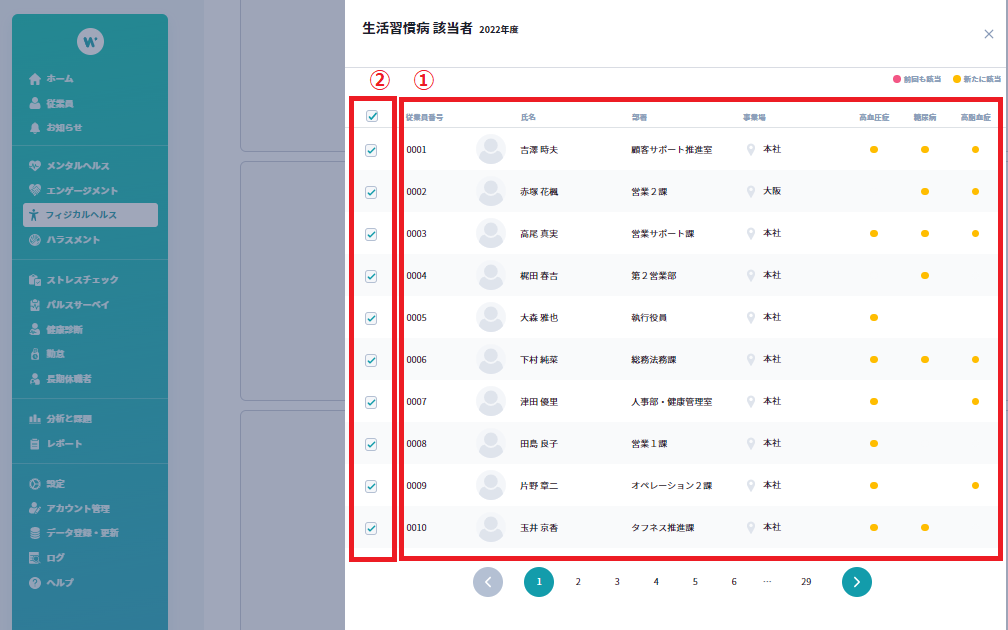Click department オペレーション2課
The height and width of the screenshot is (630, 1008).
[x=671, y=486]
